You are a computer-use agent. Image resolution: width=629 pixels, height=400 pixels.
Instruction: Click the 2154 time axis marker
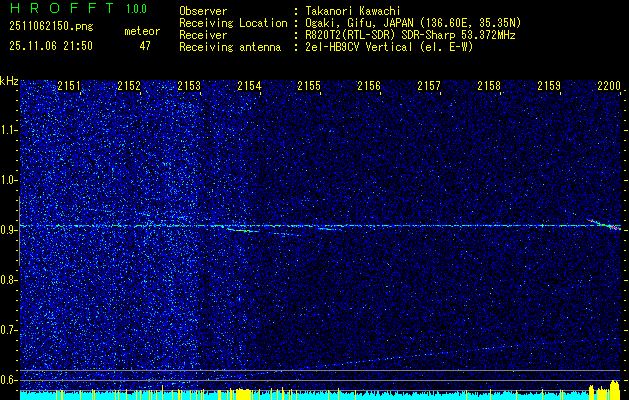click(249, 86)
